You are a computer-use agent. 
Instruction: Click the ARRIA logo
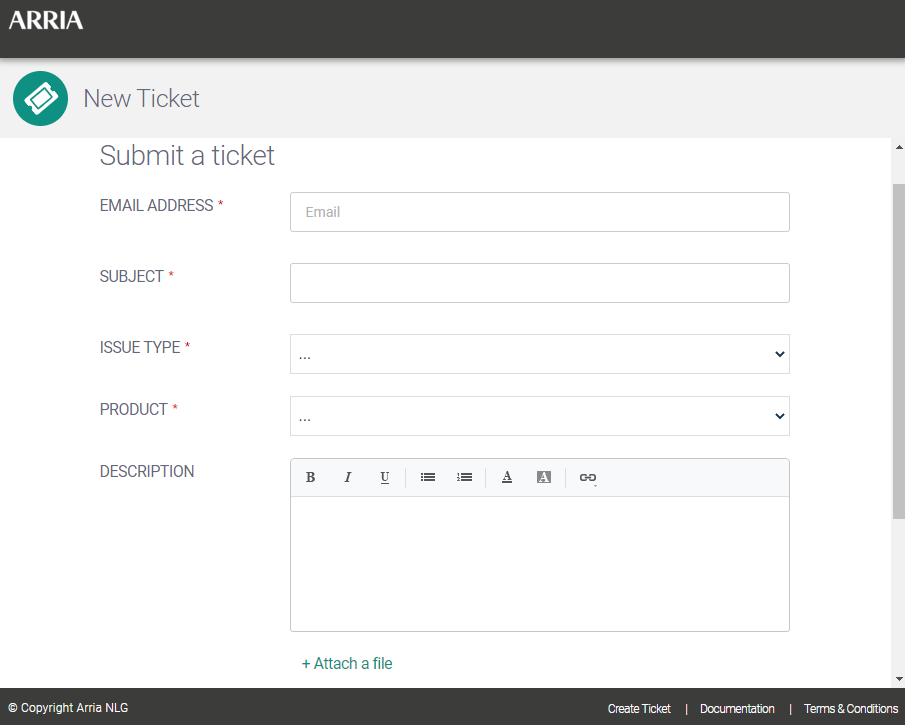point(45,19)
